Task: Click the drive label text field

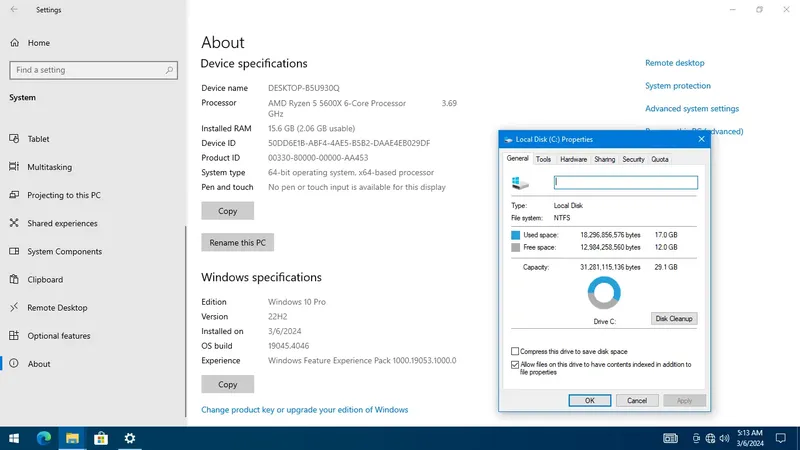Action: pos(626,183)
